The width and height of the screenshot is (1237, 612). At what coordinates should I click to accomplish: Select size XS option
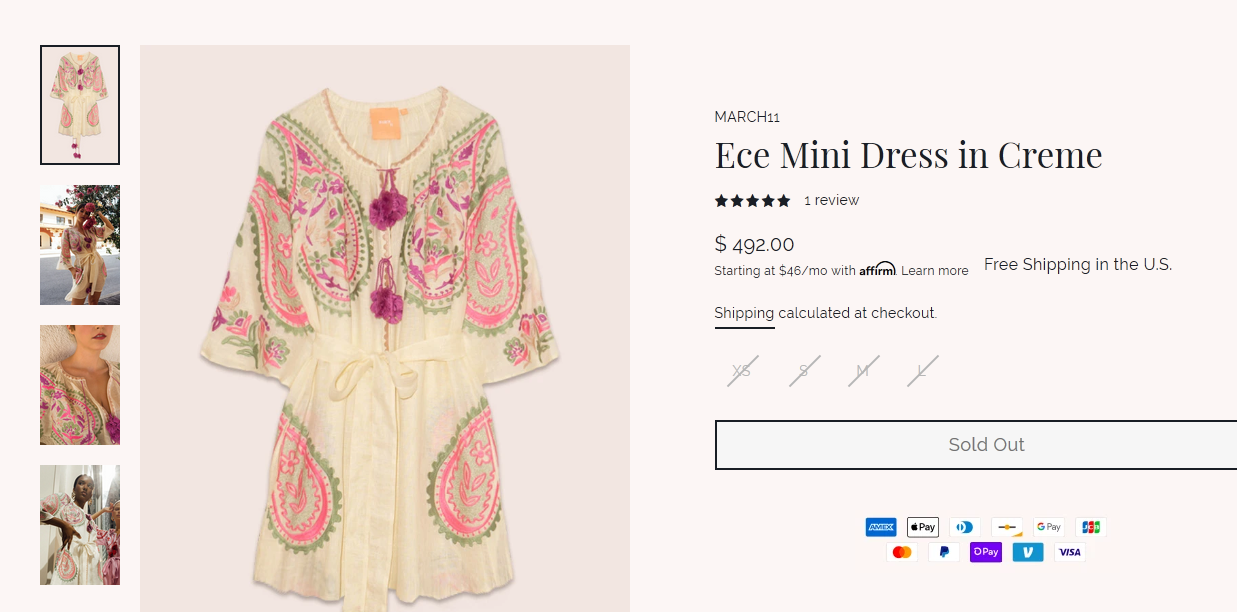tap(741, 371)
